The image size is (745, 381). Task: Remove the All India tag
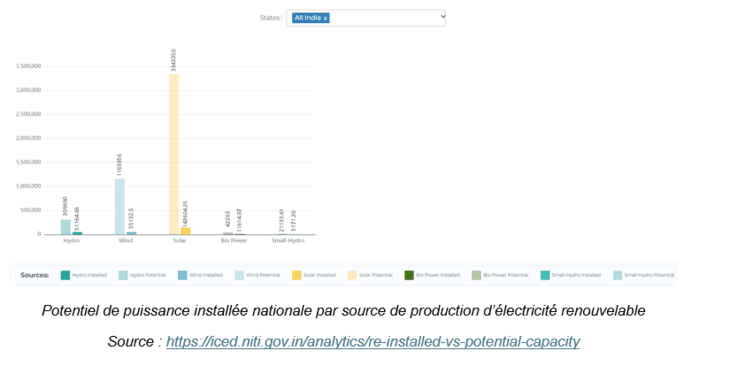pyautogui.click(x=325, y=18)
